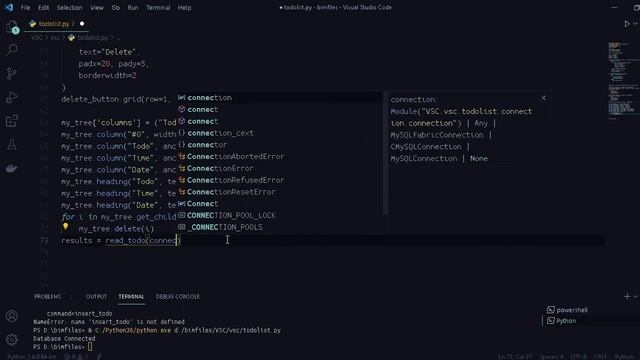Choose the 'ConnectionRefusedError' suggestion

click(279, 180)
